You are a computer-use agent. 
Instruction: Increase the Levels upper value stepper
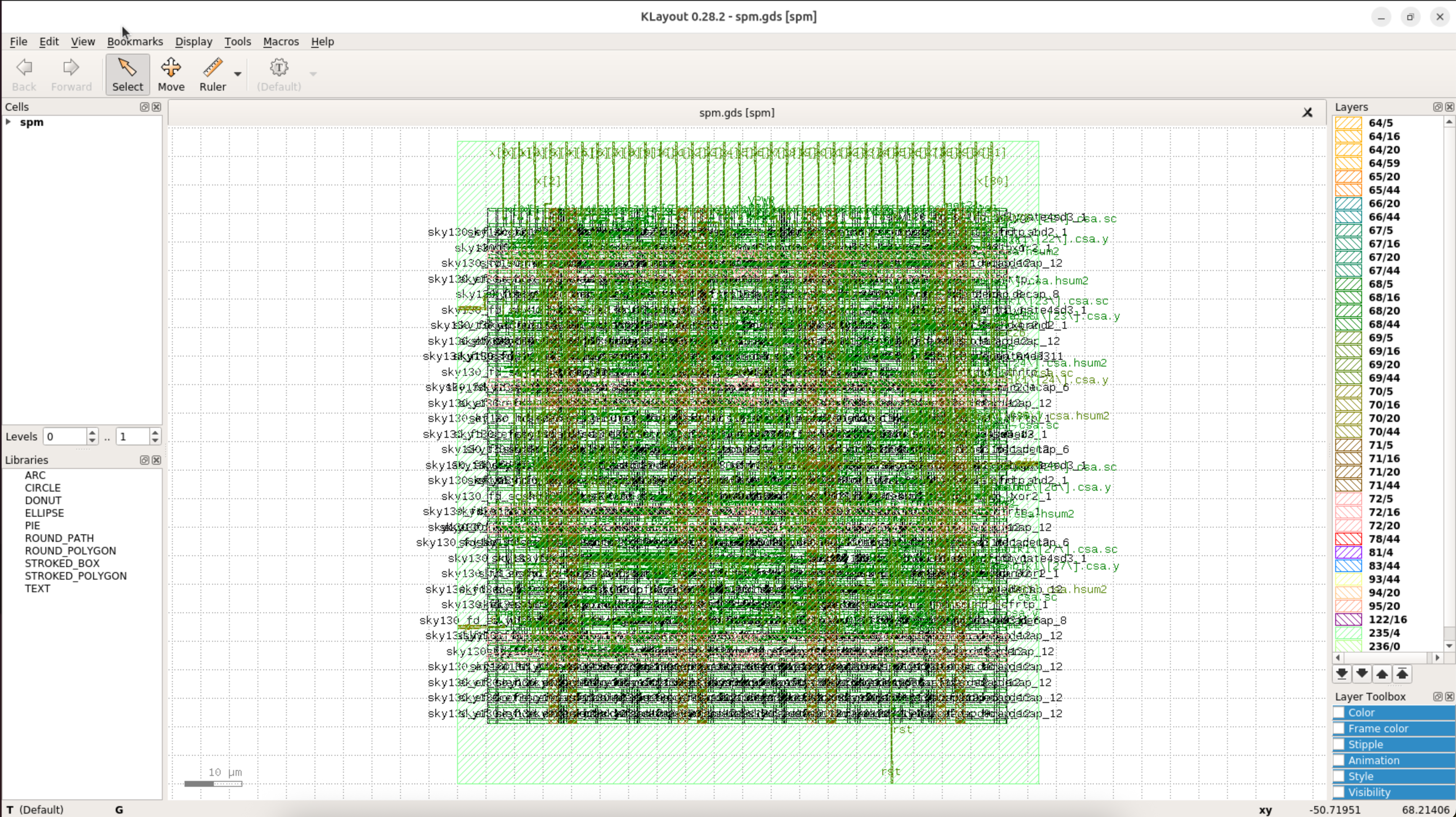click(155, 432)
